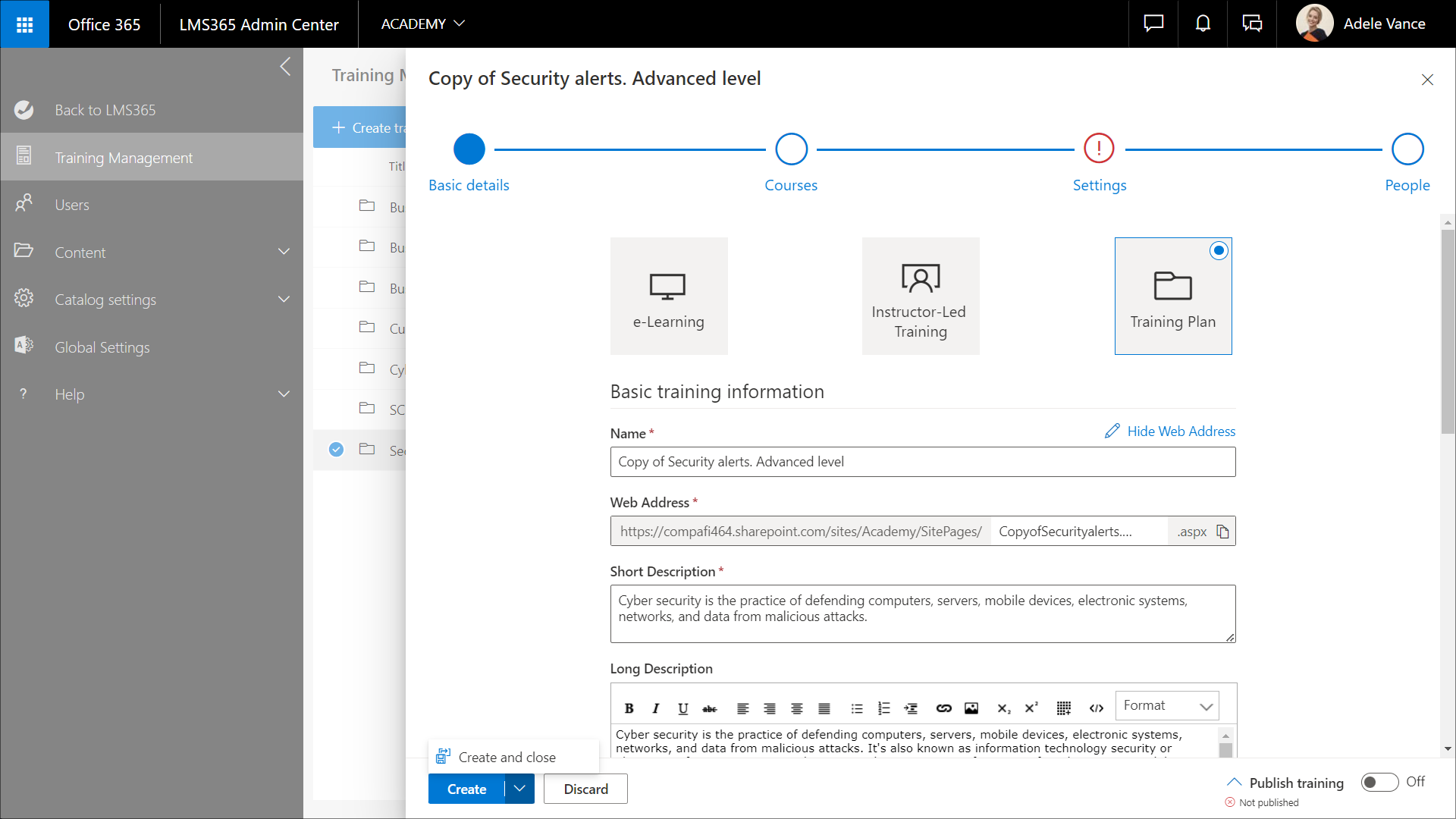
Task: Click the Hide Web Address link
Action: coord(1180,431)
